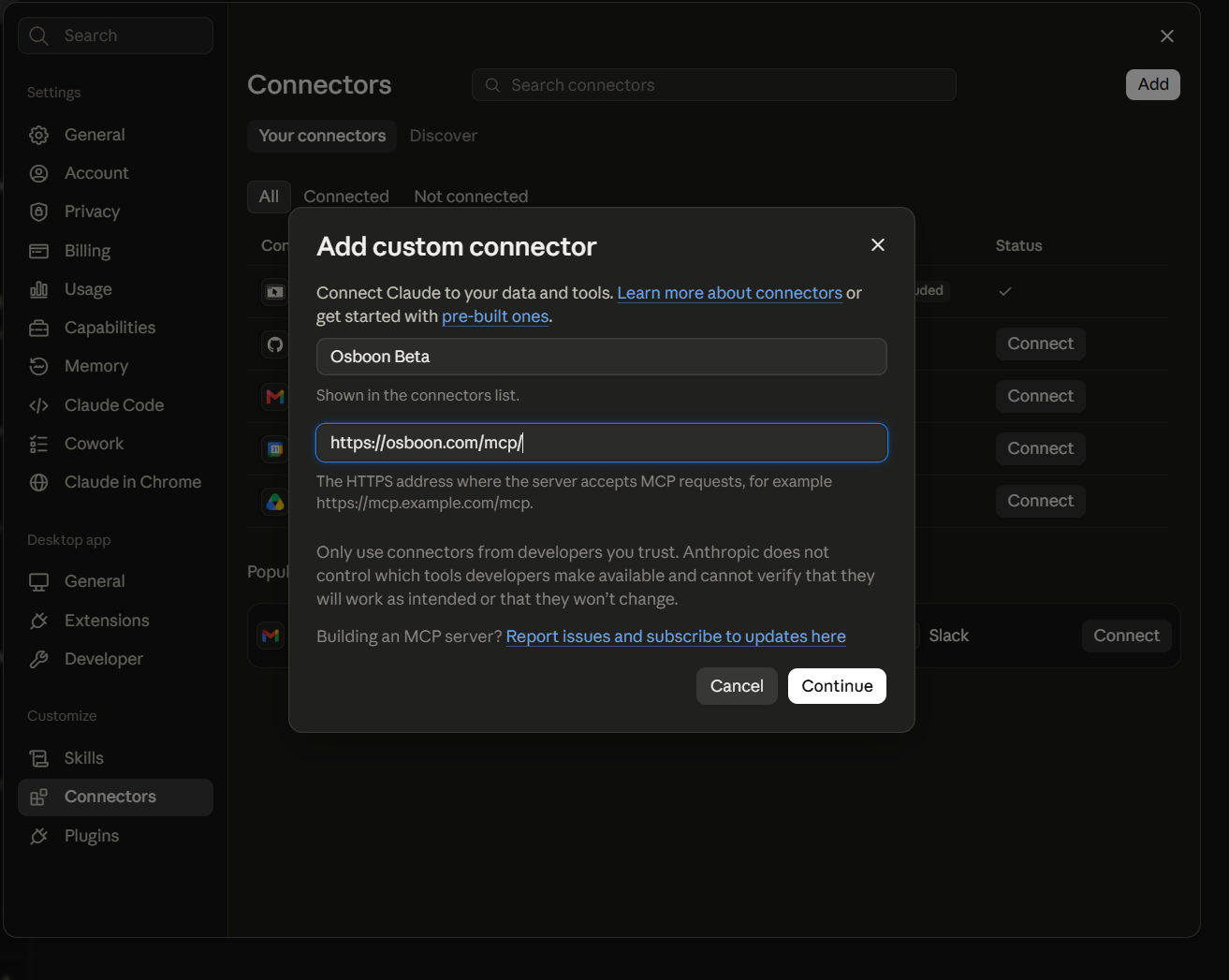Open Claude in Chrome settings
Image resolution: width=1229 pixels, height=980 pixels.
115,482
